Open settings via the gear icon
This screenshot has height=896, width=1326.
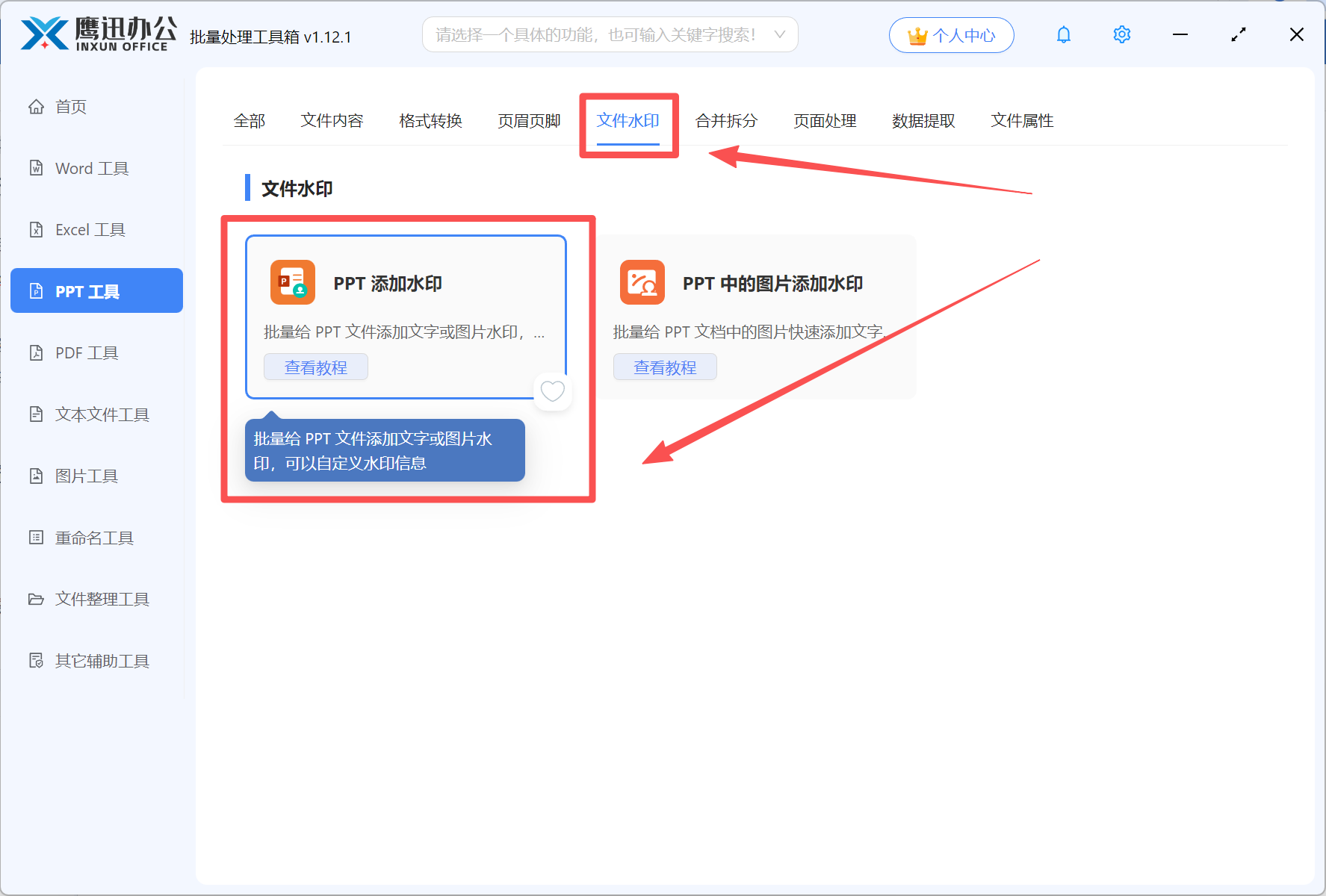[x=1121, y=35]
